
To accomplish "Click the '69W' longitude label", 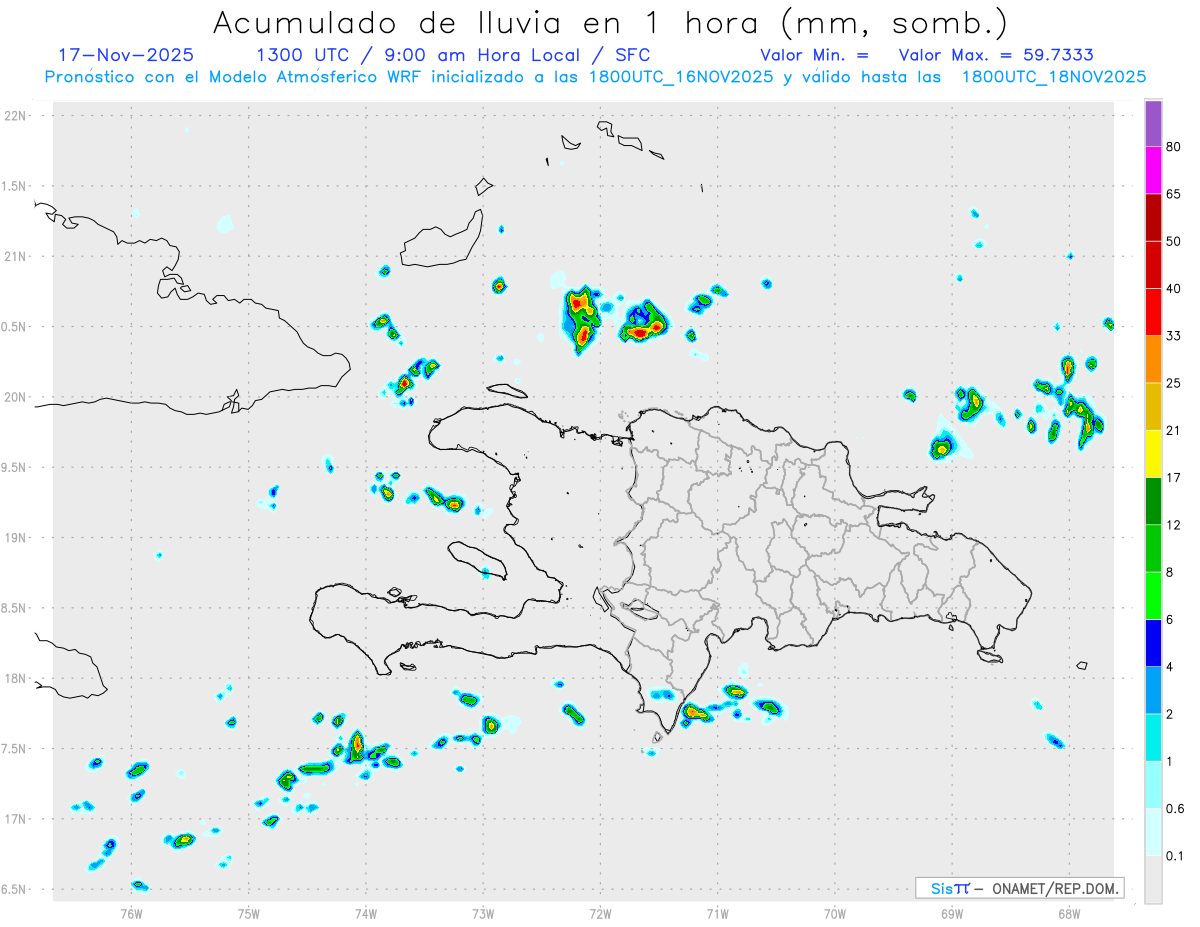I will point(952,913).
